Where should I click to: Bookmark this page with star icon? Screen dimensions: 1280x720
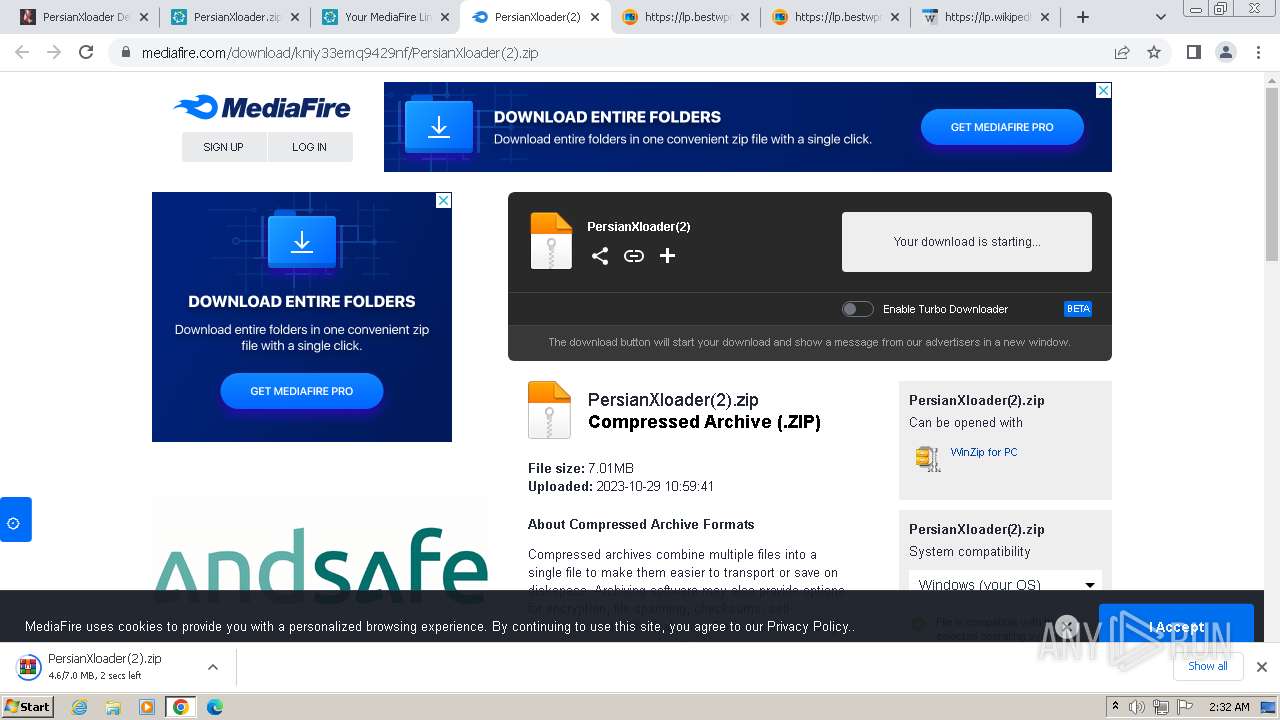click(1154, 53)
